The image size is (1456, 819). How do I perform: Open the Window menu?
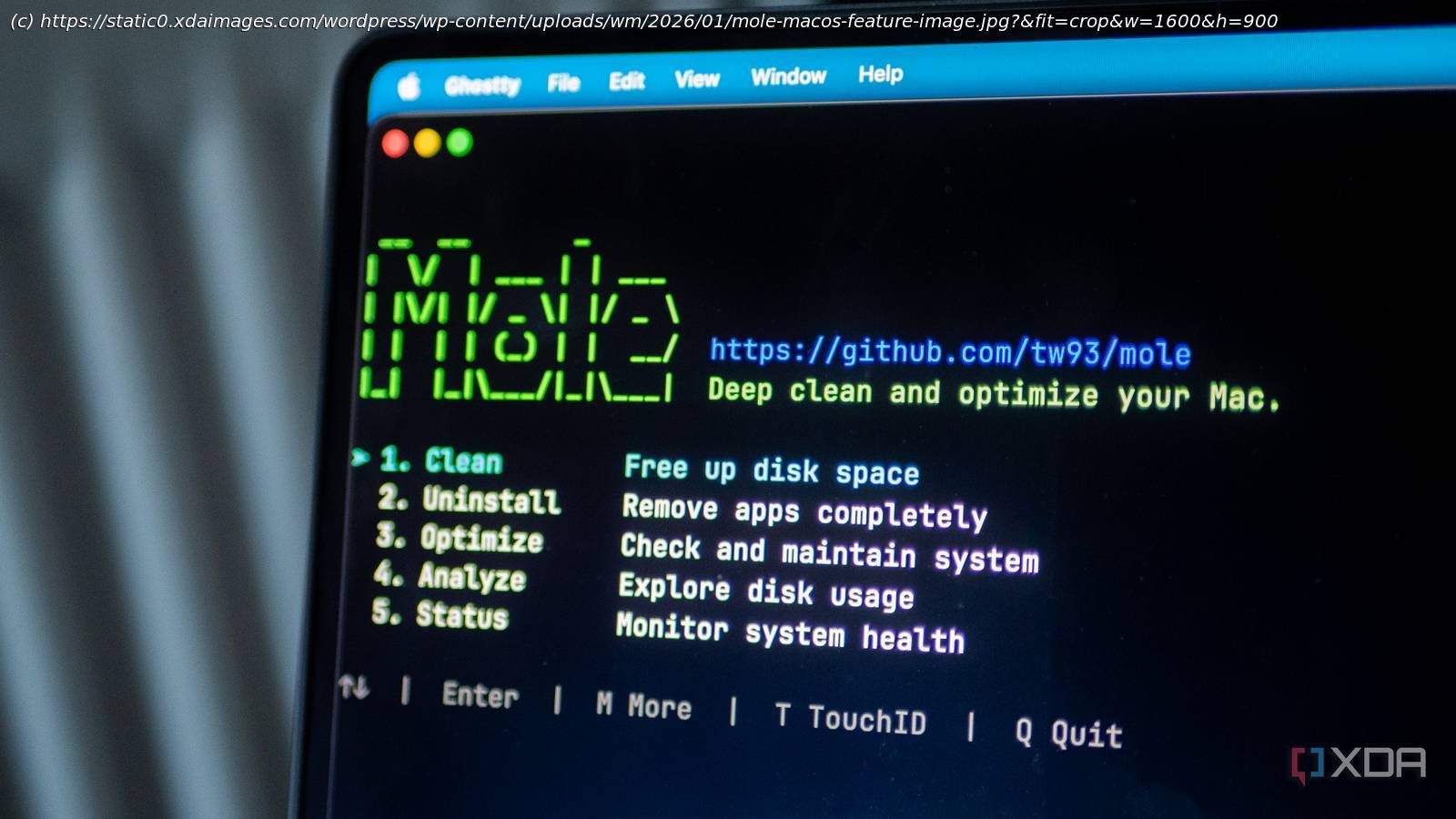tap(788, 76)
